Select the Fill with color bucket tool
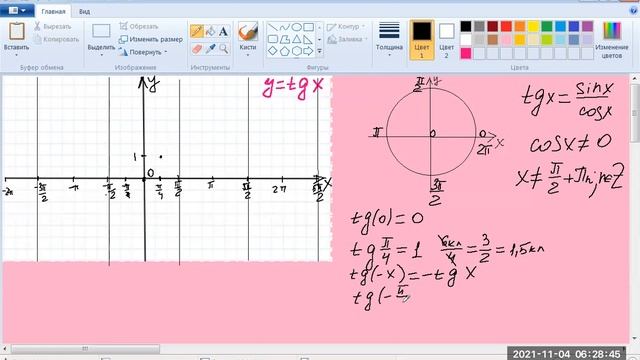This screenshot has width=640, height=360. [210, 31]
